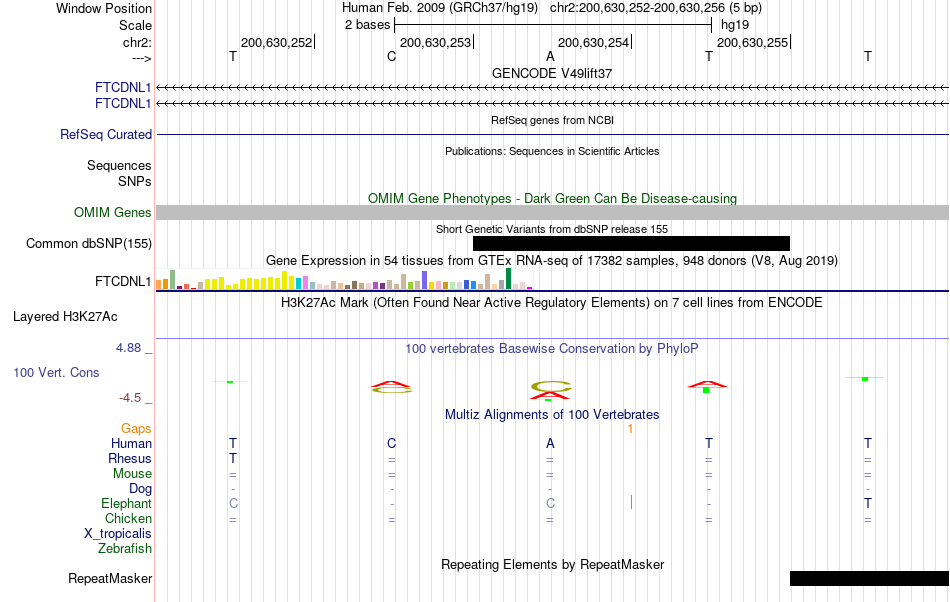Click the Common dbSNP(155) label
This screenshot has height=602, width=950.
(x=89, y=243)
